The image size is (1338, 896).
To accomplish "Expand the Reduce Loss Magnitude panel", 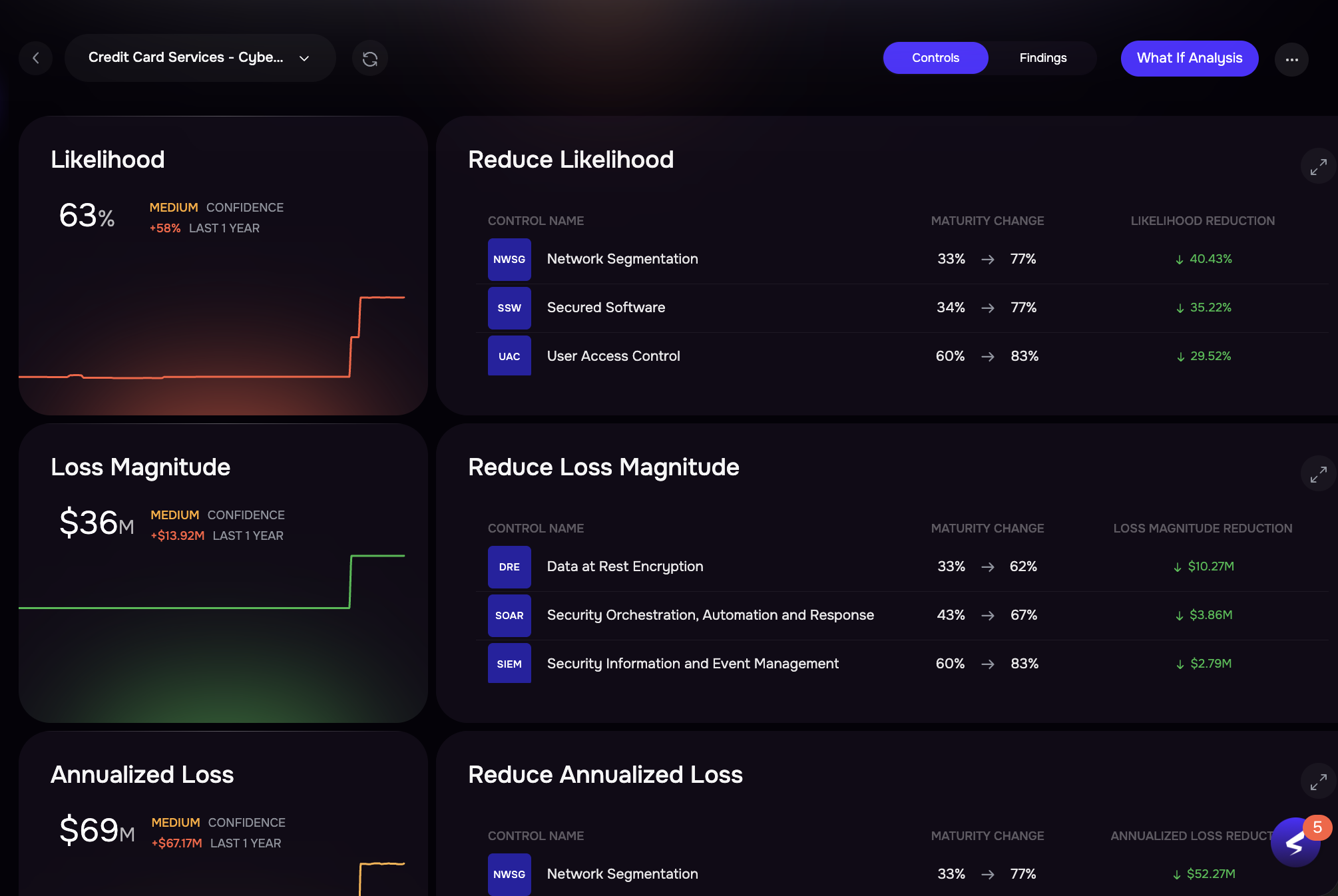I will (1318, 474).
